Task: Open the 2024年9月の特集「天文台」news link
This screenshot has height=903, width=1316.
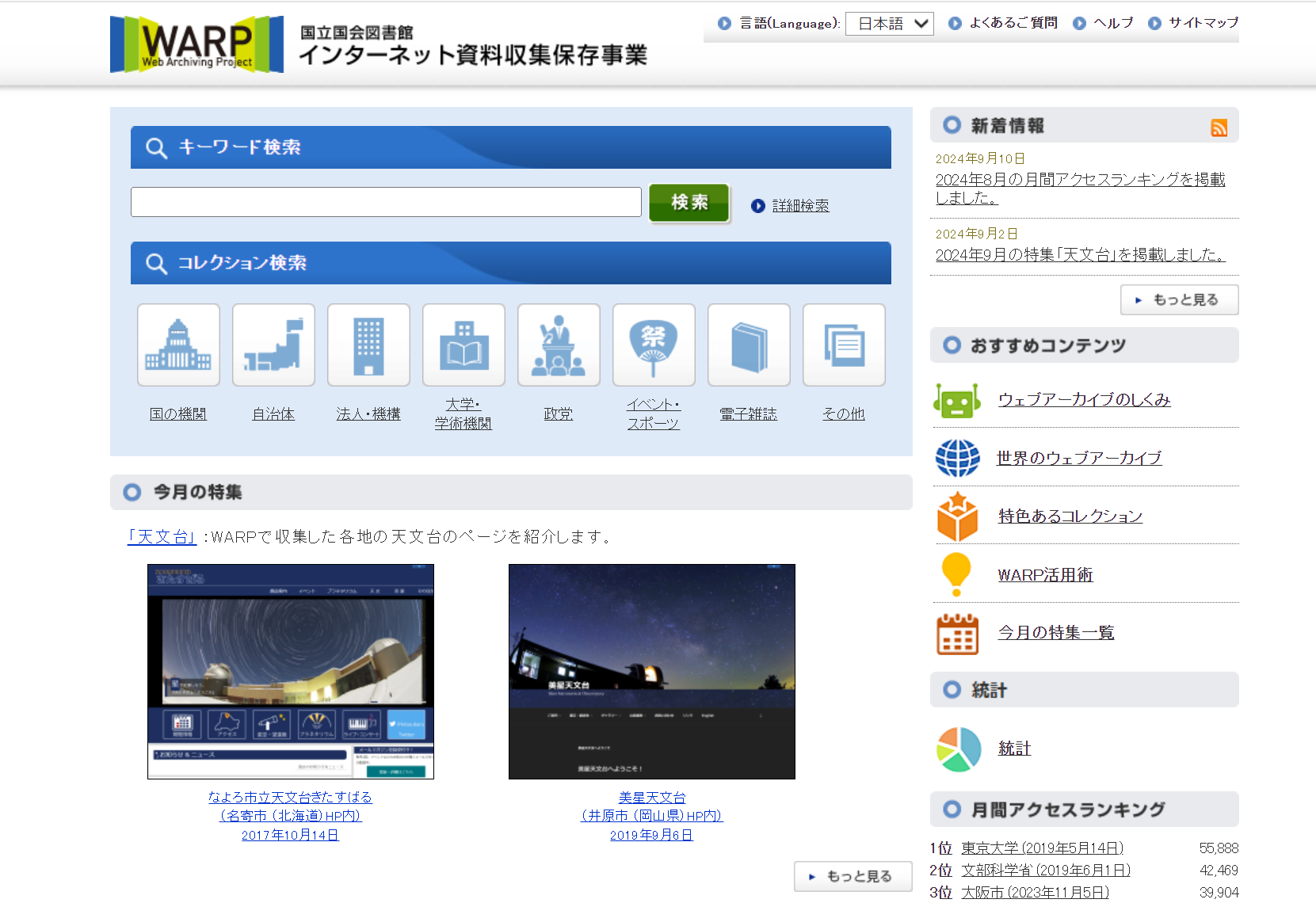Action: (x=1080, y=255)
